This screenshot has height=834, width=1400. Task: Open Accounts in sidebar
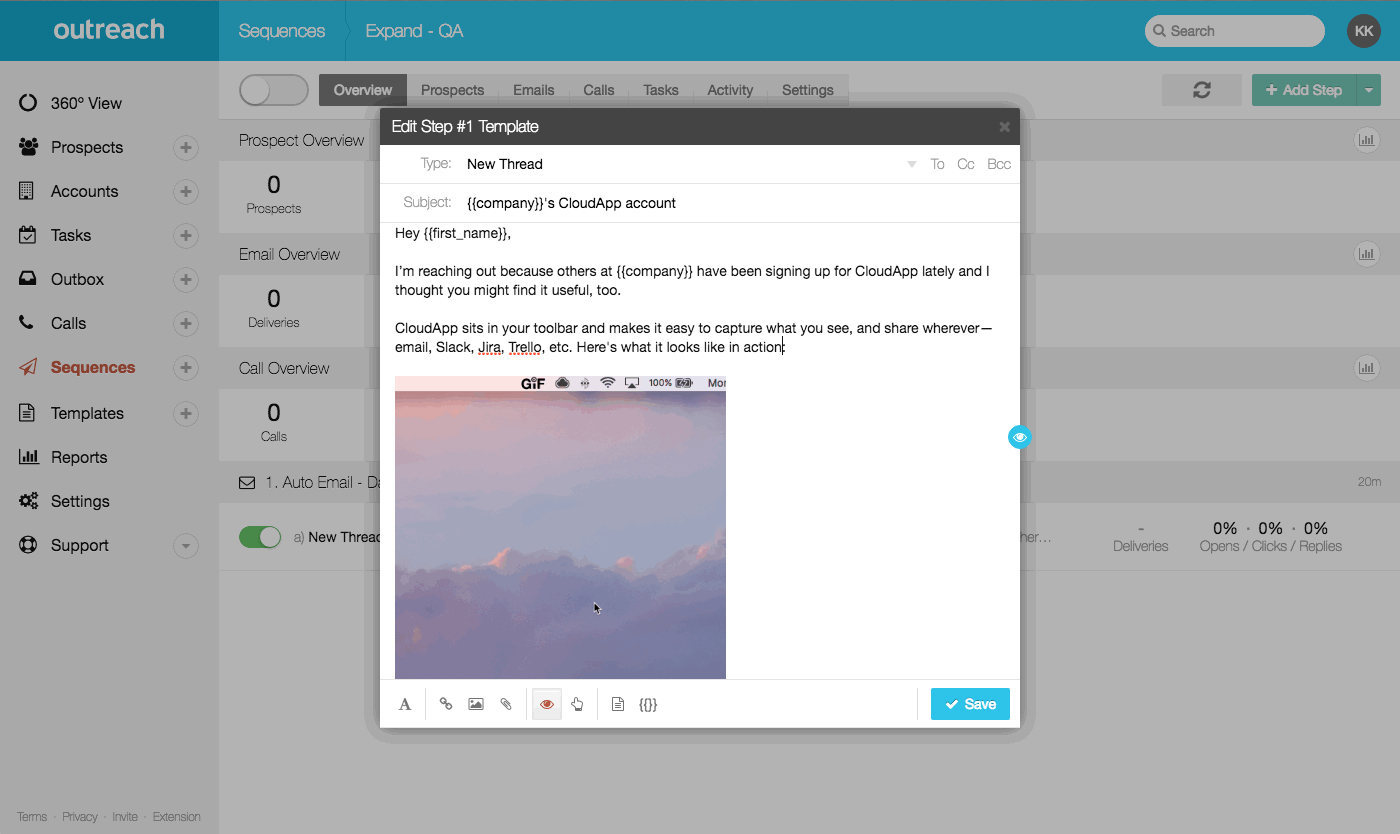pos(84,191)
